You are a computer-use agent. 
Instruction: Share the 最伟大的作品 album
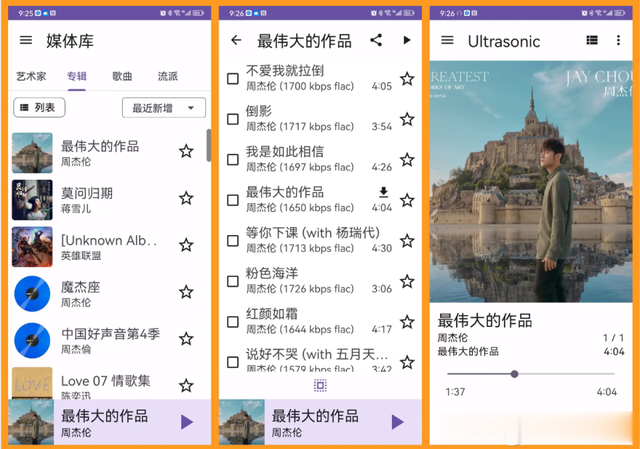click(x=376, y=40)
